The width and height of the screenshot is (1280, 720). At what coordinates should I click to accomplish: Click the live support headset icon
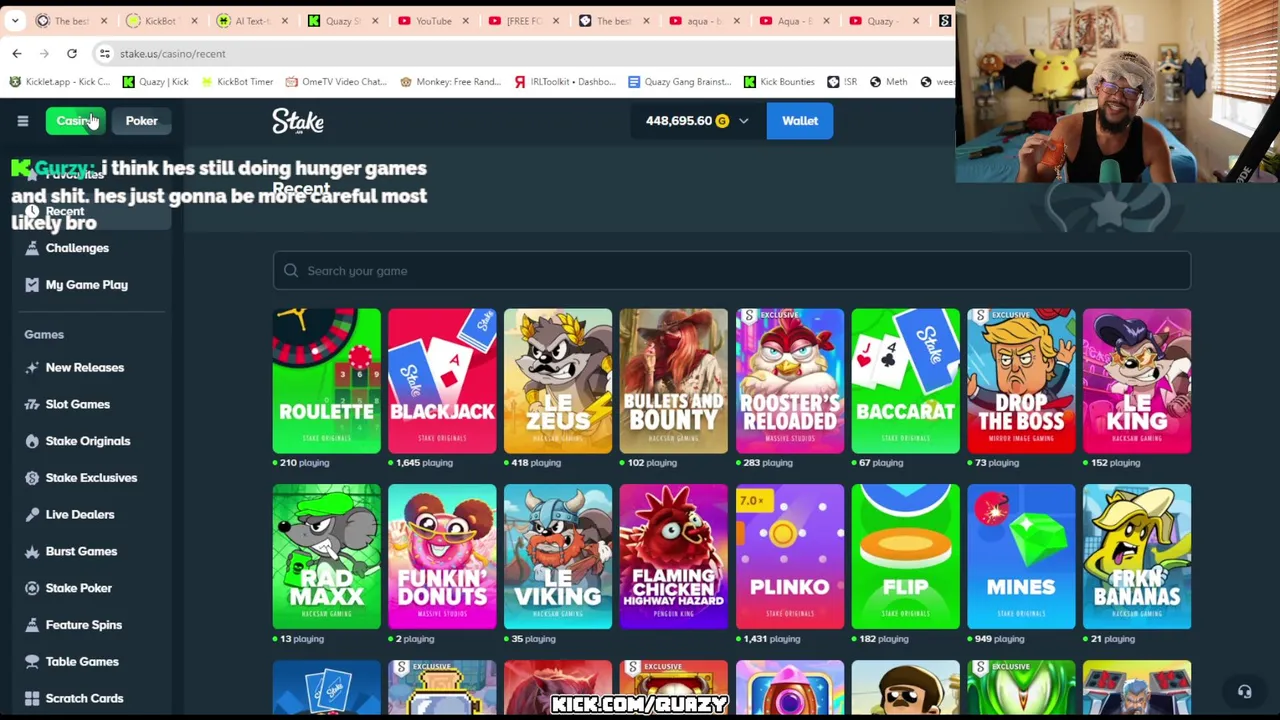click(1244, 691)
